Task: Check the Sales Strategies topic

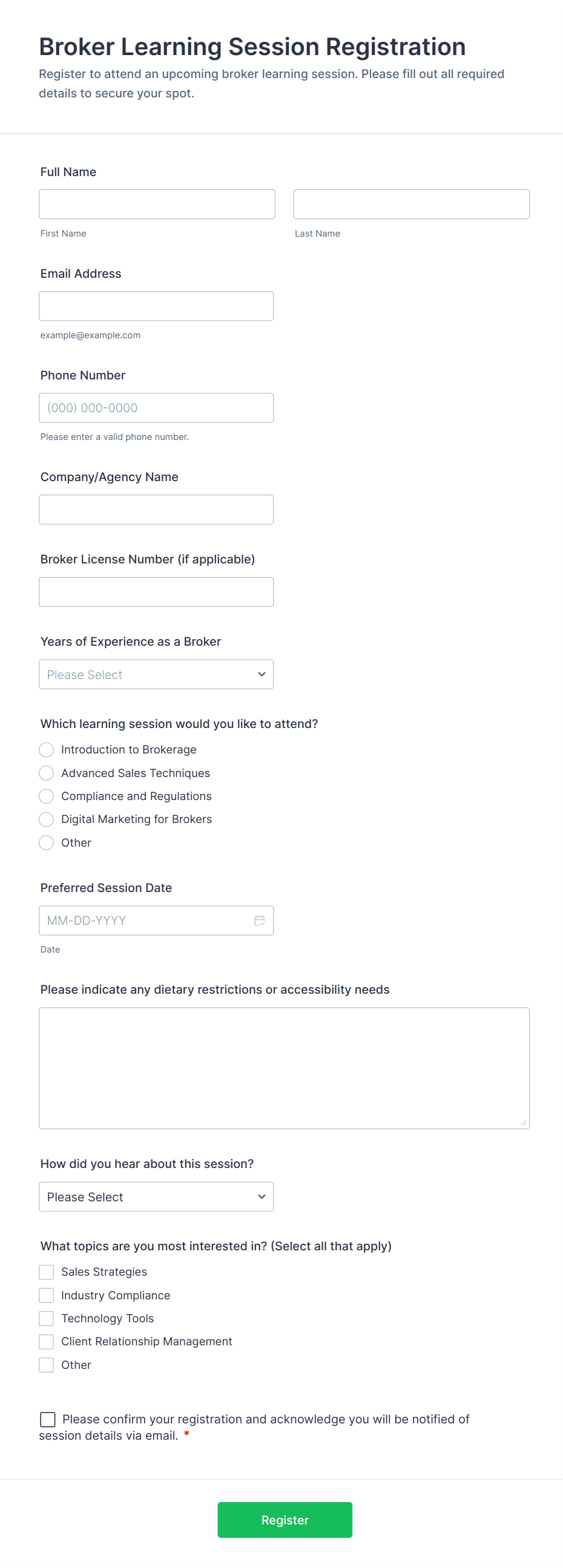Action: (x=46, y=1272)
